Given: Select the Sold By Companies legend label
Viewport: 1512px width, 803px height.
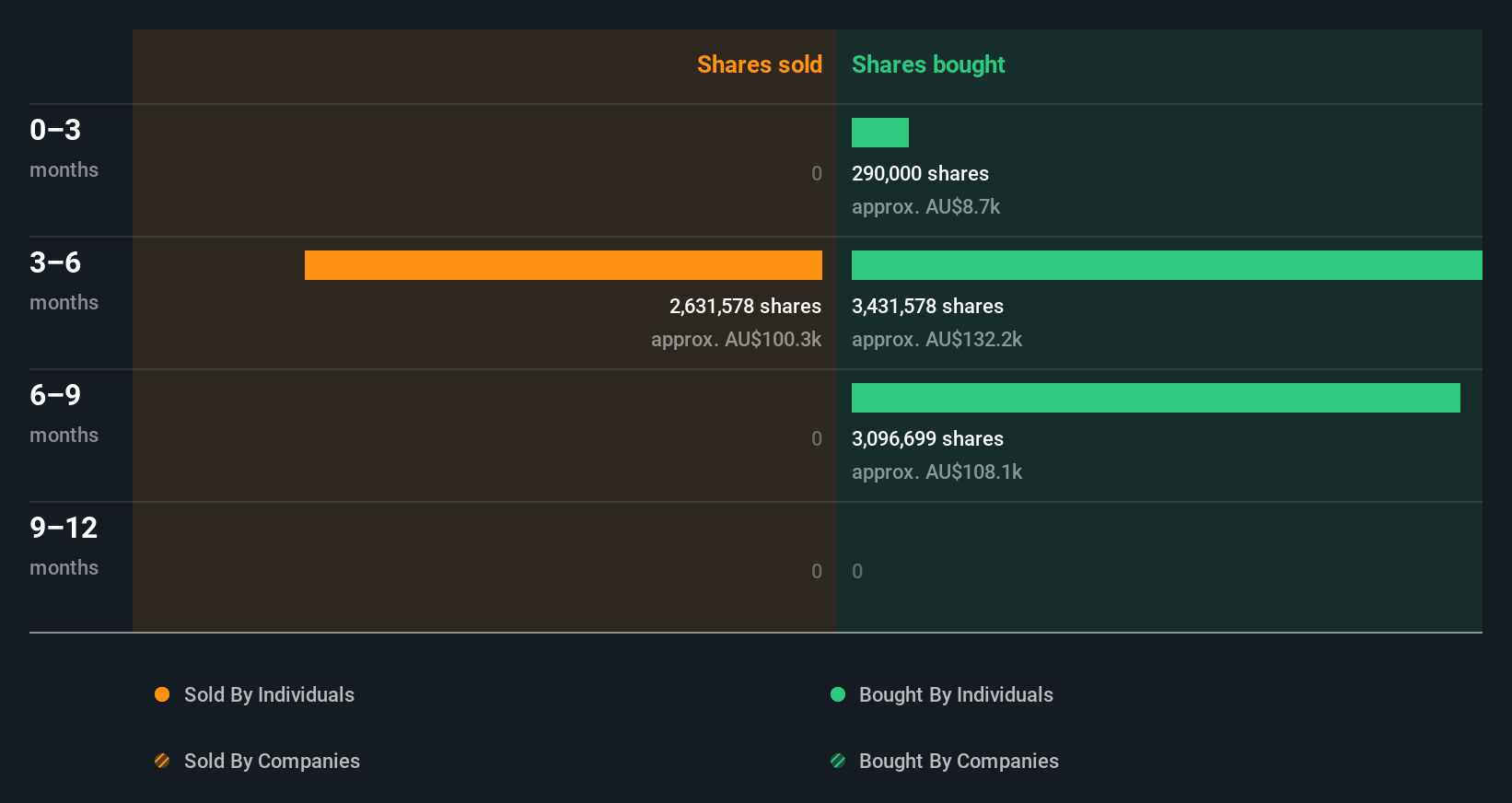Looking at the screenshot, I should point(272,761).
